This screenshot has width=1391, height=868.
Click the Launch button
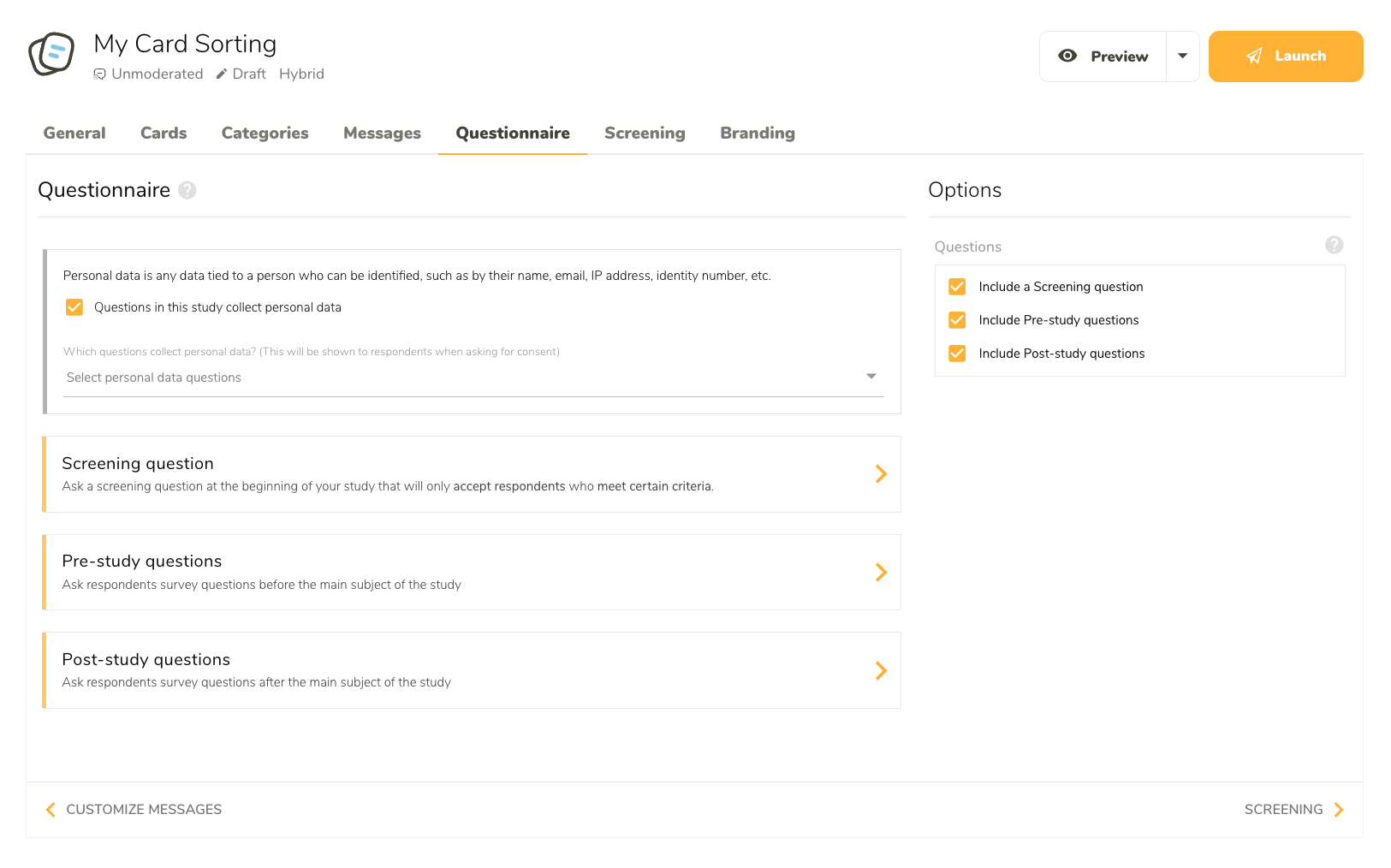click(1286, 56)
